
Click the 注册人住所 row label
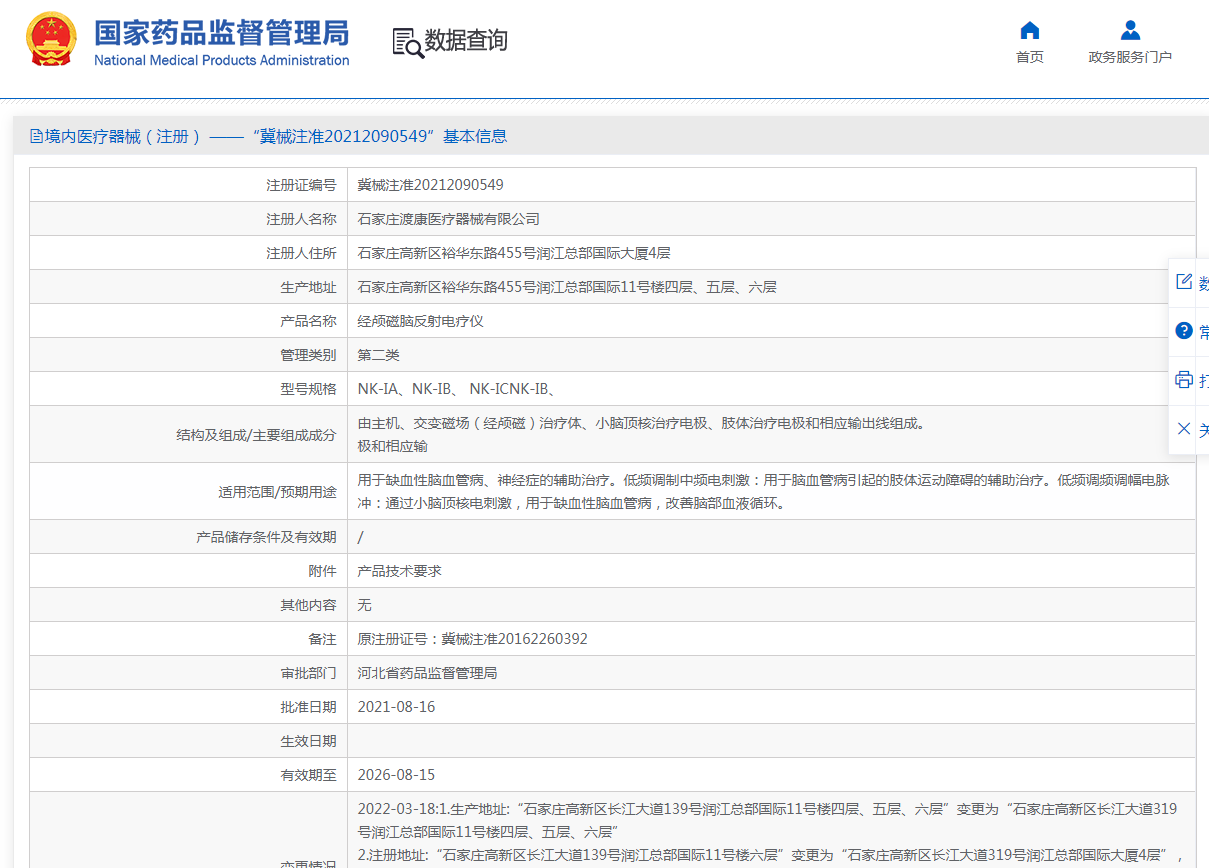[x=301, y=253]
